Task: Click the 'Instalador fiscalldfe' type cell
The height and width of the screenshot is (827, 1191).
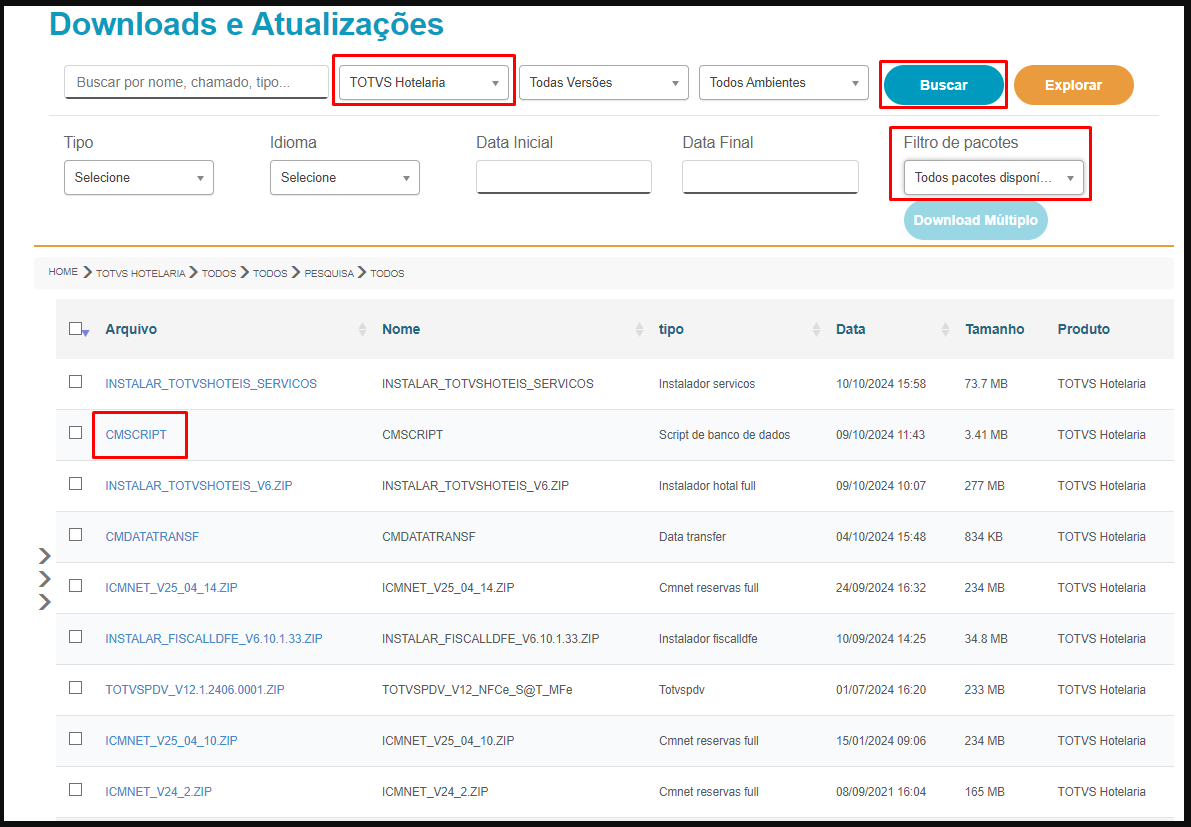Action: tap(708, 639)
